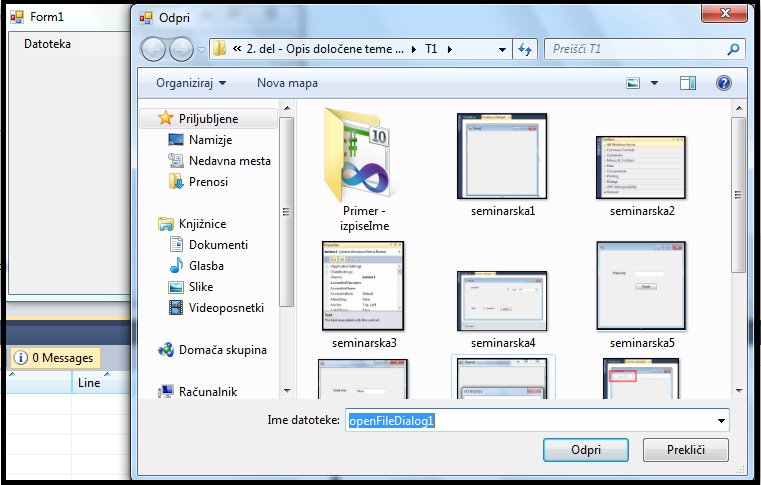Open the file name combo box dropdown
761x485 pixels.
coord(722,421)
